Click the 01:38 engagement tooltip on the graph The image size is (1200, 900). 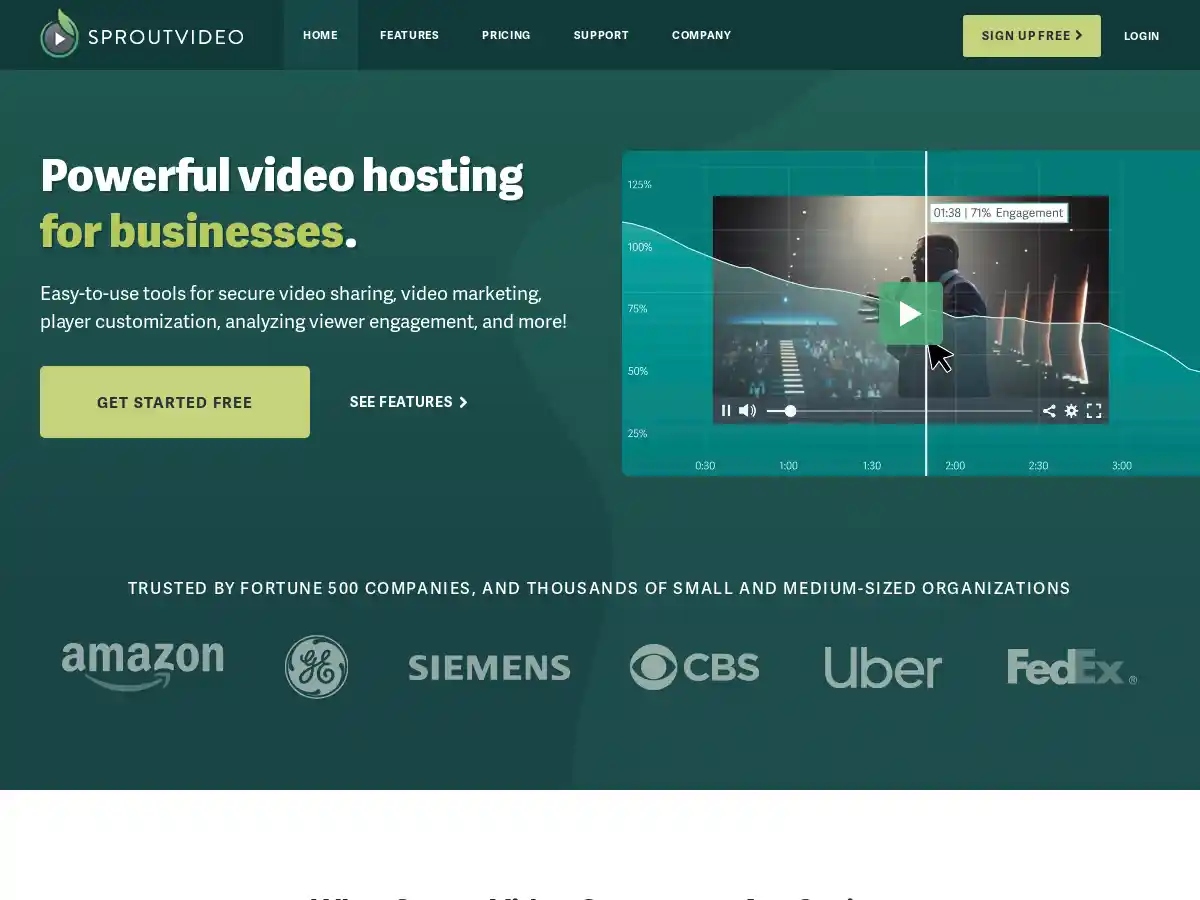(998, 212)
